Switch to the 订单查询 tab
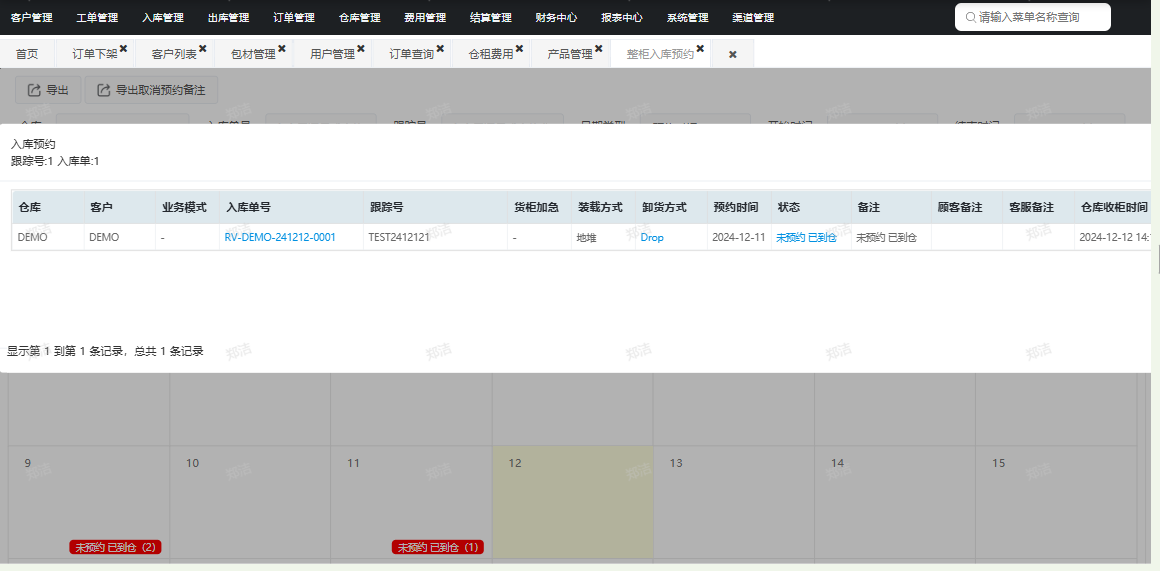Image resolution: width=1160 pixels, height=571 pixels. 411,54
